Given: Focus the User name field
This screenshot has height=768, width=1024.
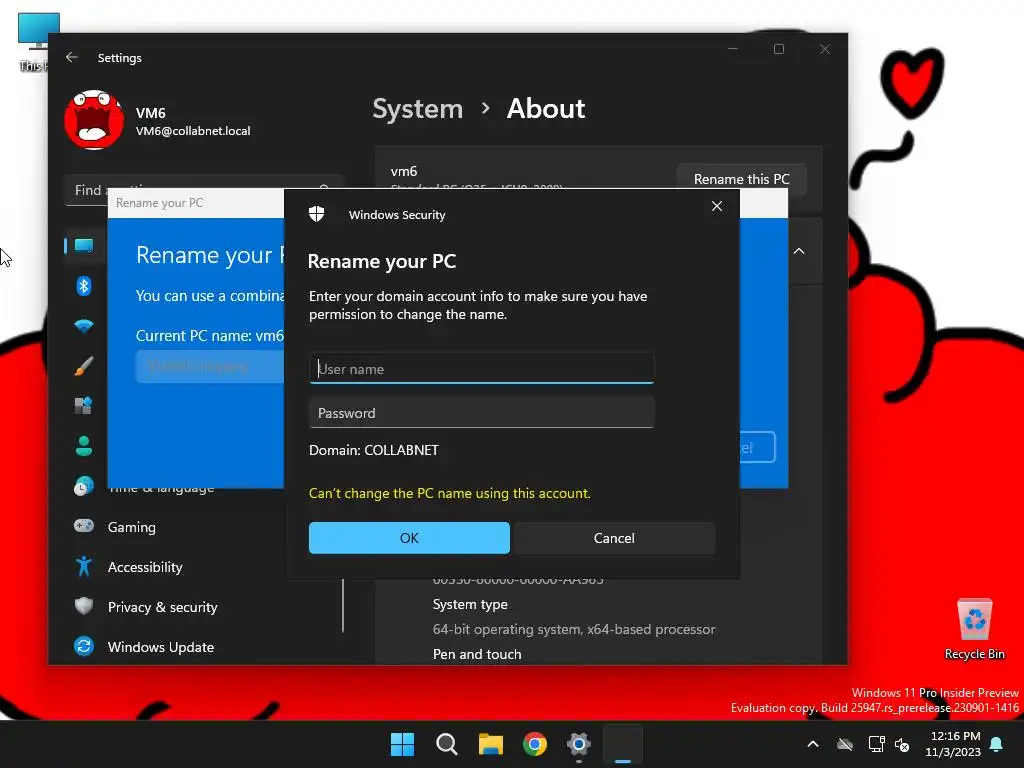Looking at the screenshot, I should (x=481, y=368).
